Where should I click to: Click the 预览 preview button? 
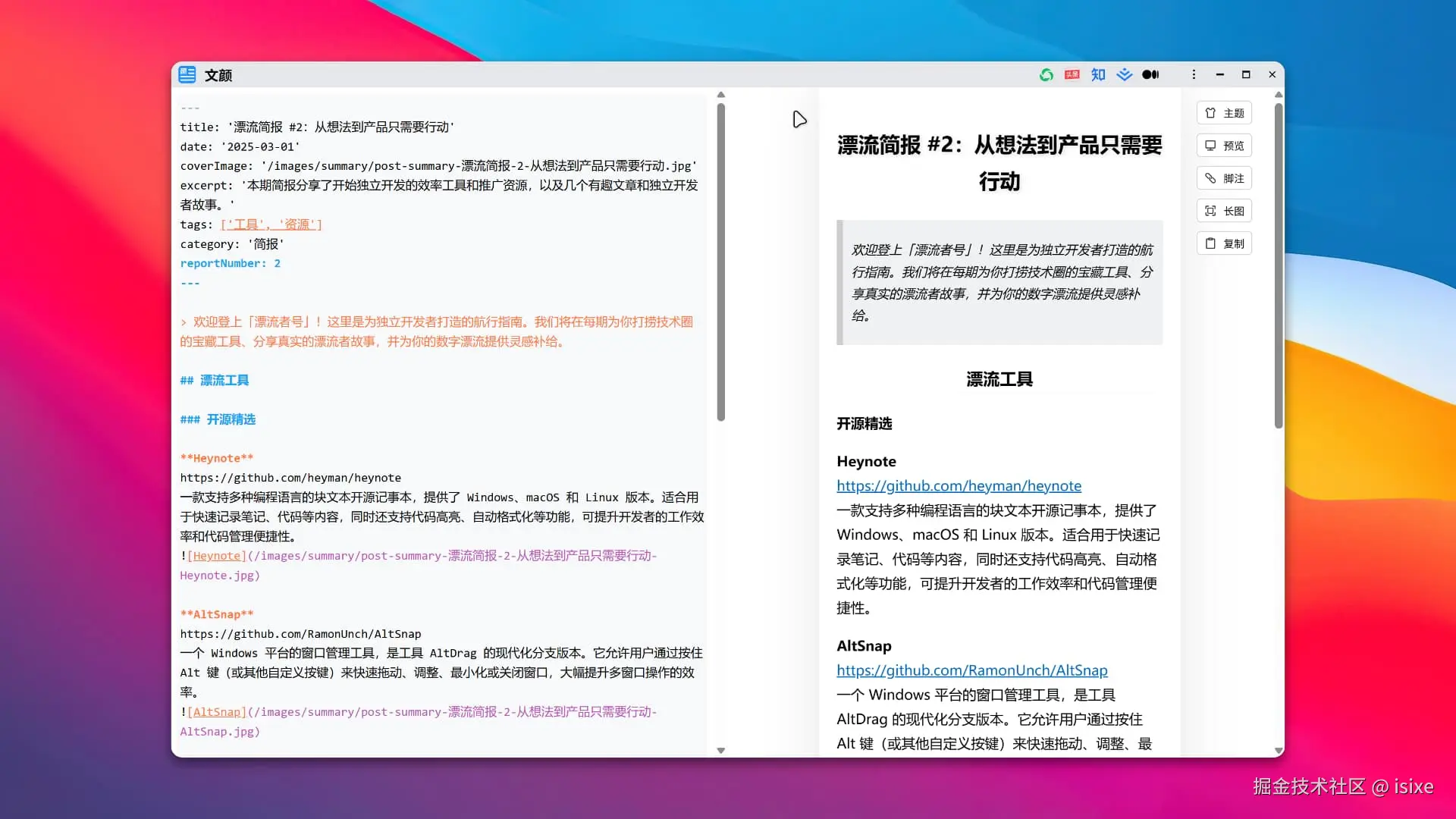(1224, 146)
